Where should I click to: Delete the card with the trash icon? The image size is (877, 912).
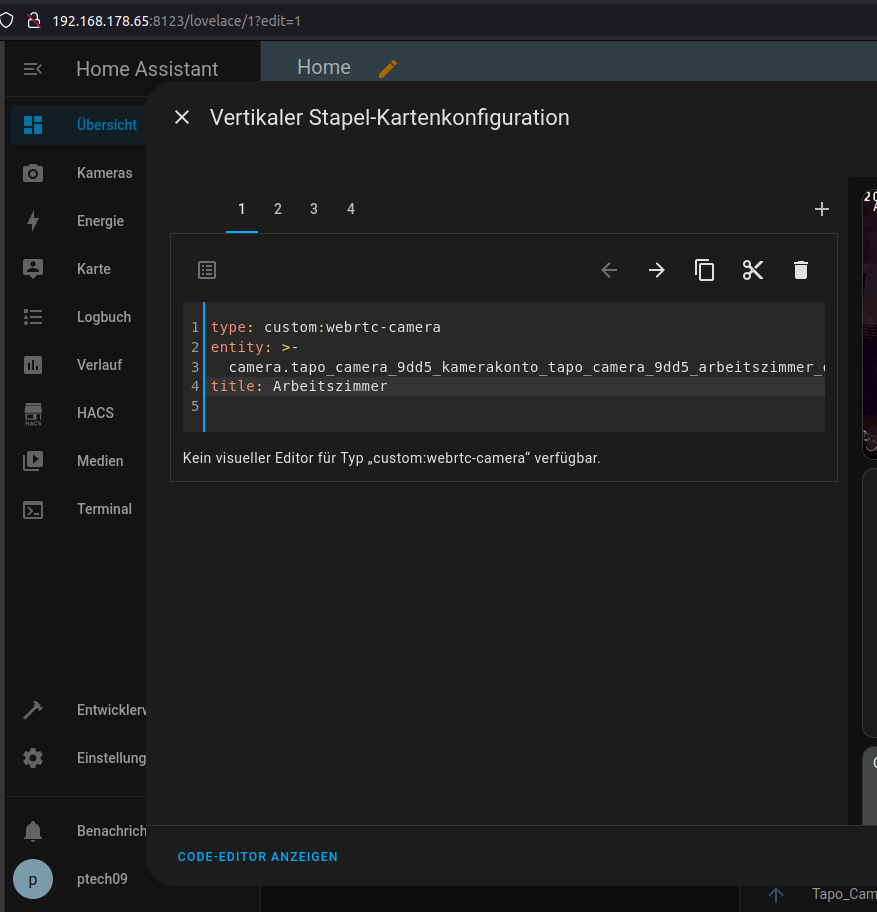click(x=800, y=270)
